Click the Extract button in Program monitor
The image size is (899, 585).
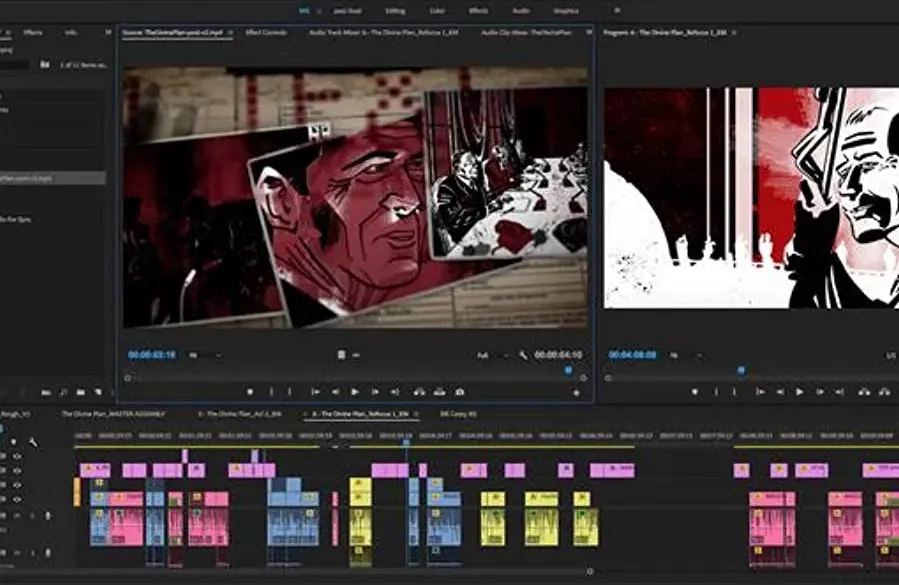pyautogui.click(x=885, y=392)
